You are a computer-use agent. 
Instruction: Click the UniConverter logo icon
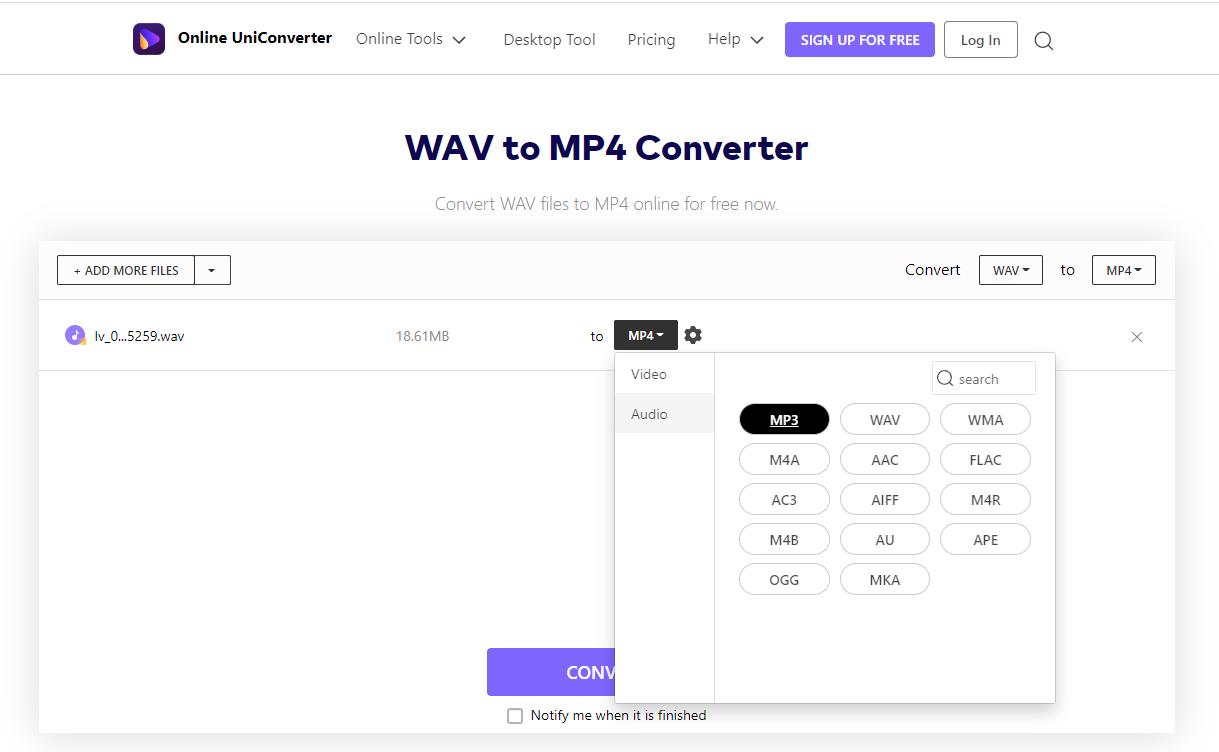149,39
